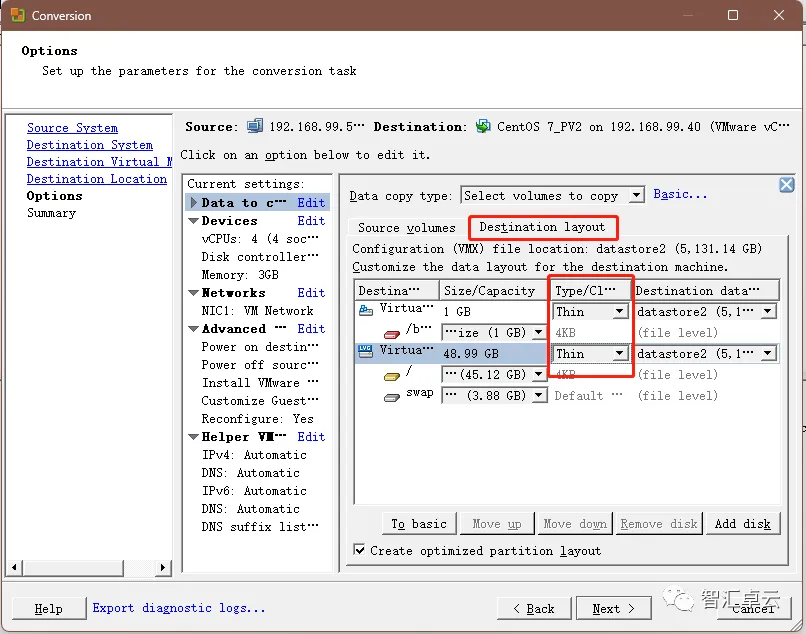This screenshot has height=634, width=806.
Task: Select the 1 GB virtual disk icon
Action: tap(366, 310)
